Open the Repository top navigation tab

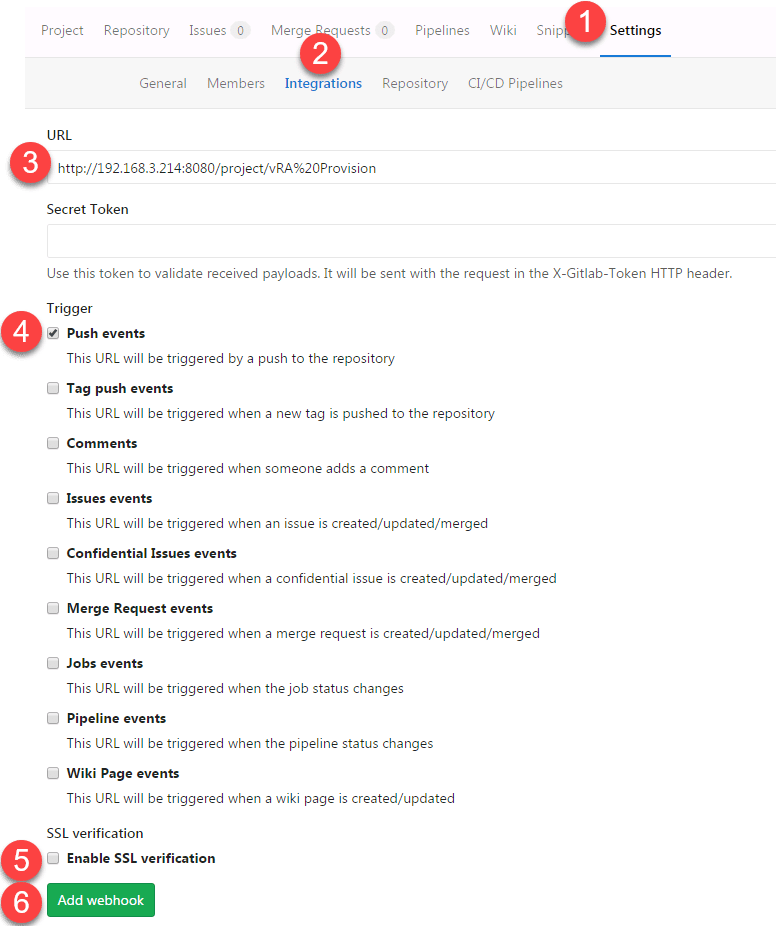136,30
